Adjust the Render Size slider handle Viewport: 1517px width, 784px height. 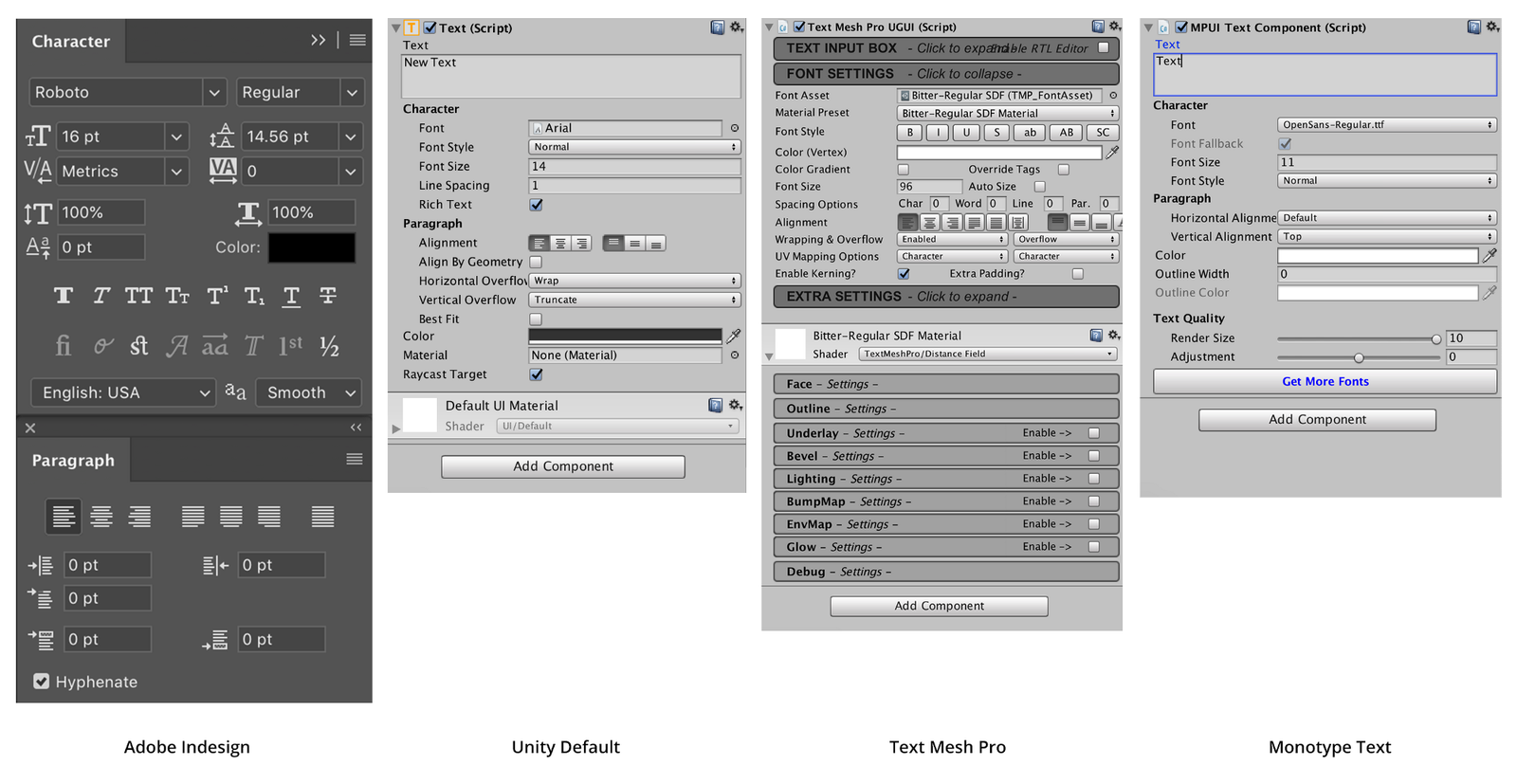coord(1436,338)
